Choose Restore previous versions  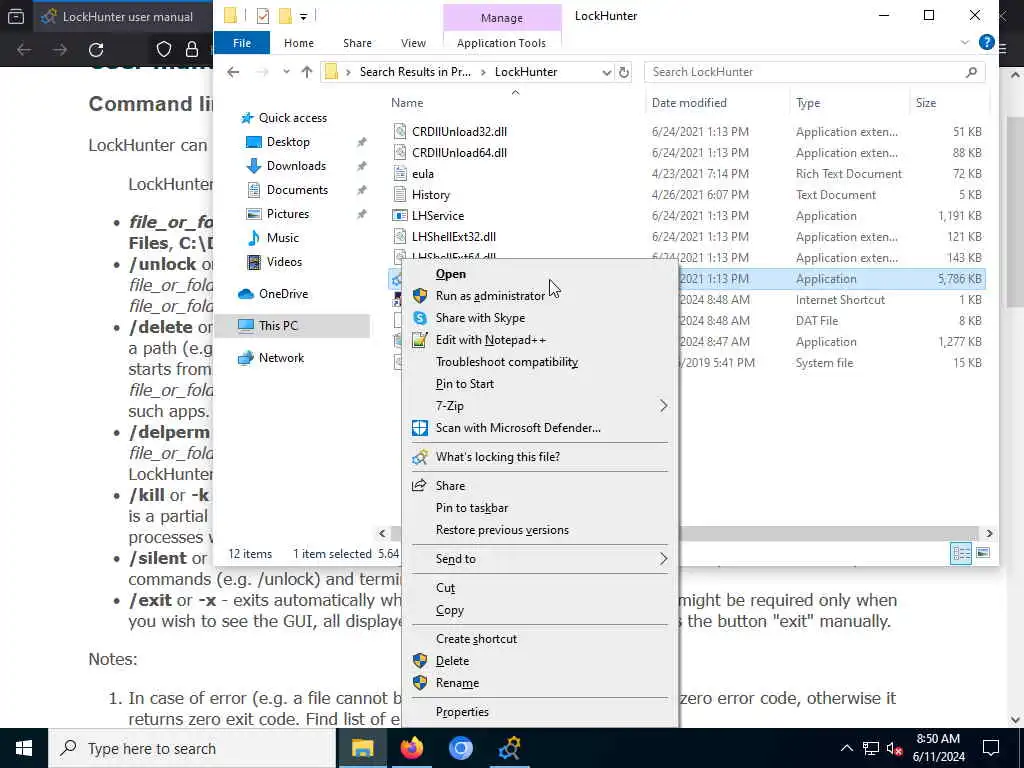click(x=502, y=530)
